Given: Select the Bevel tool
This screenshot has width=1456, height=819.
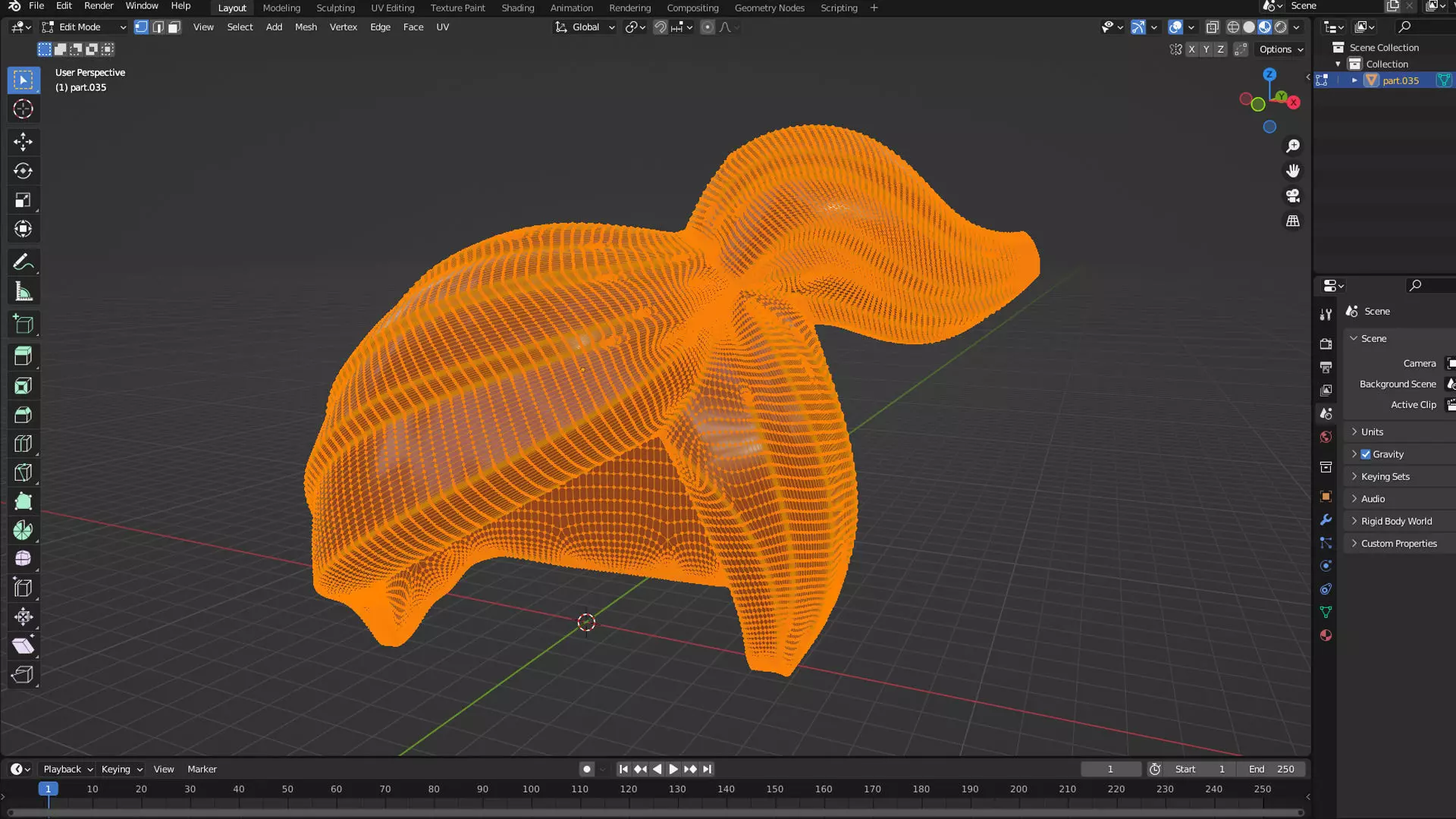Looking at the screenshot, I should click(23, 415).
